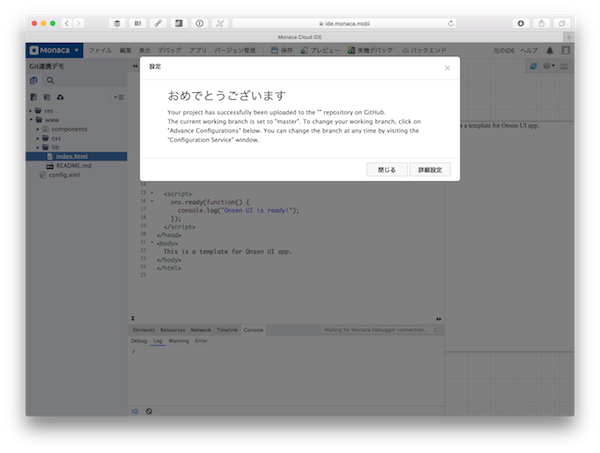Image resolution: width=600 pixels, height=453 pixels.
Task: Click the 保存 save toolbar button
Action: (x=282, y=50)
